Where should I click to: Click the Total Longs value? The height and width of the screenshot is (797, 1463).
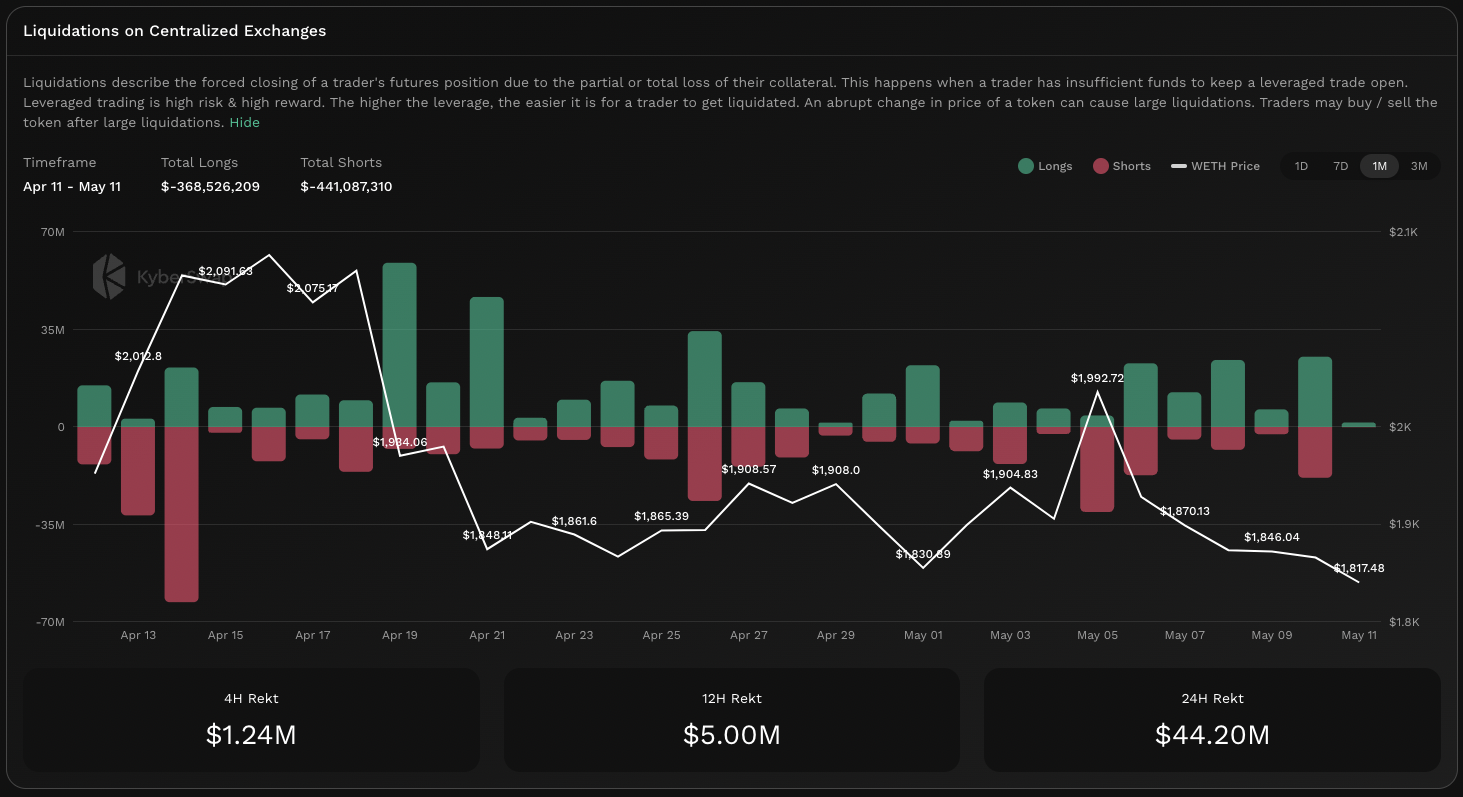[210, 186]
